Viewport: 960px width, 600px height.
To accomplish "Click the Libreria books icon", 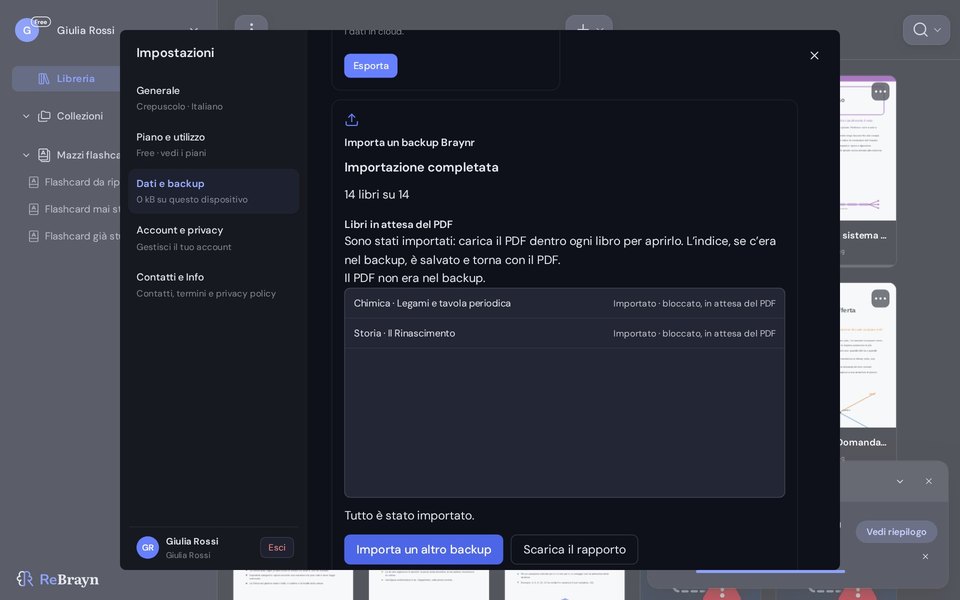I will 43,78.
